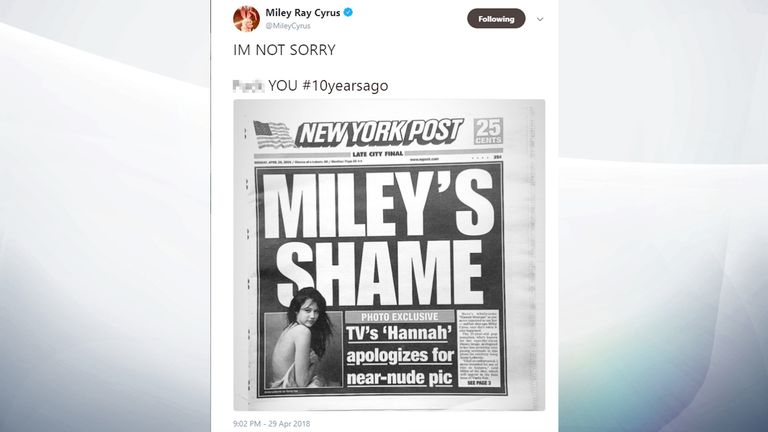Click the blue verified badge
The height and width of the screenshot is (432, 768).
[348, 13]
